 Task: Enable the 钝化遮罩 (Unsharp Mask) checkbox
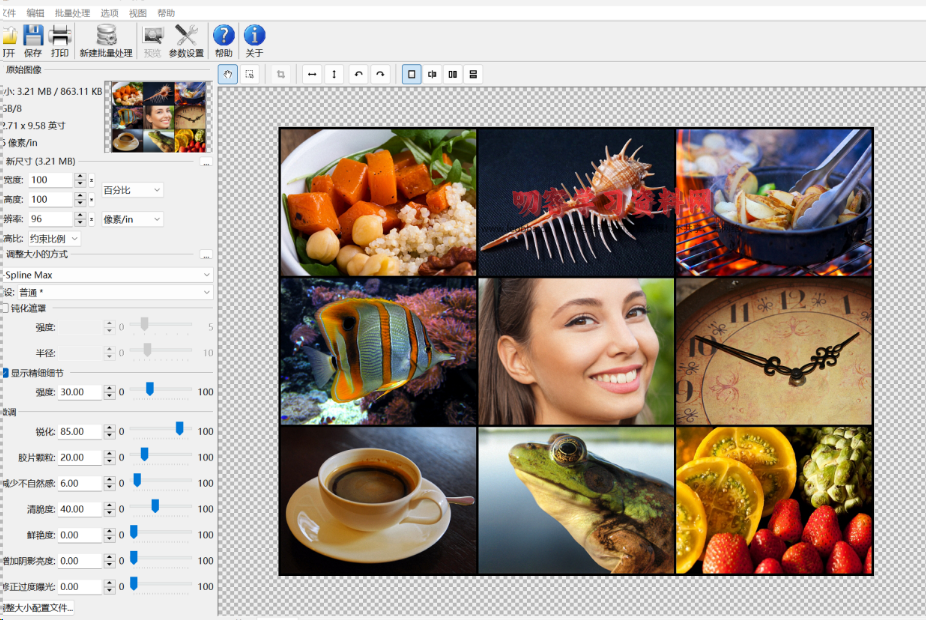[x=5, y=308]
